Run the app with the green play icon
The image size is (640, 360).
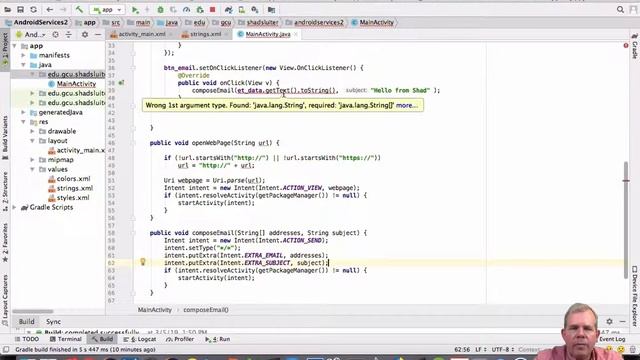[x=135, y=9]
